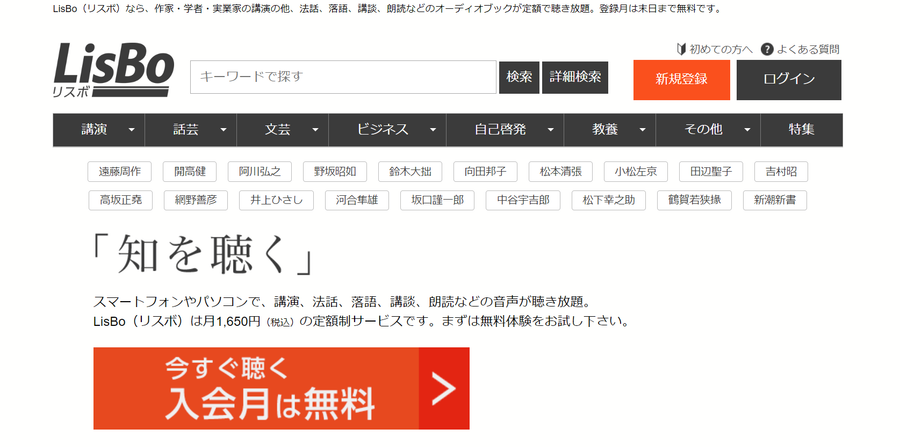Image resolution: width=900 pixels, height=447 pixels.
Task: Select the 遠藤周作 tag
Action: [119, 172]
